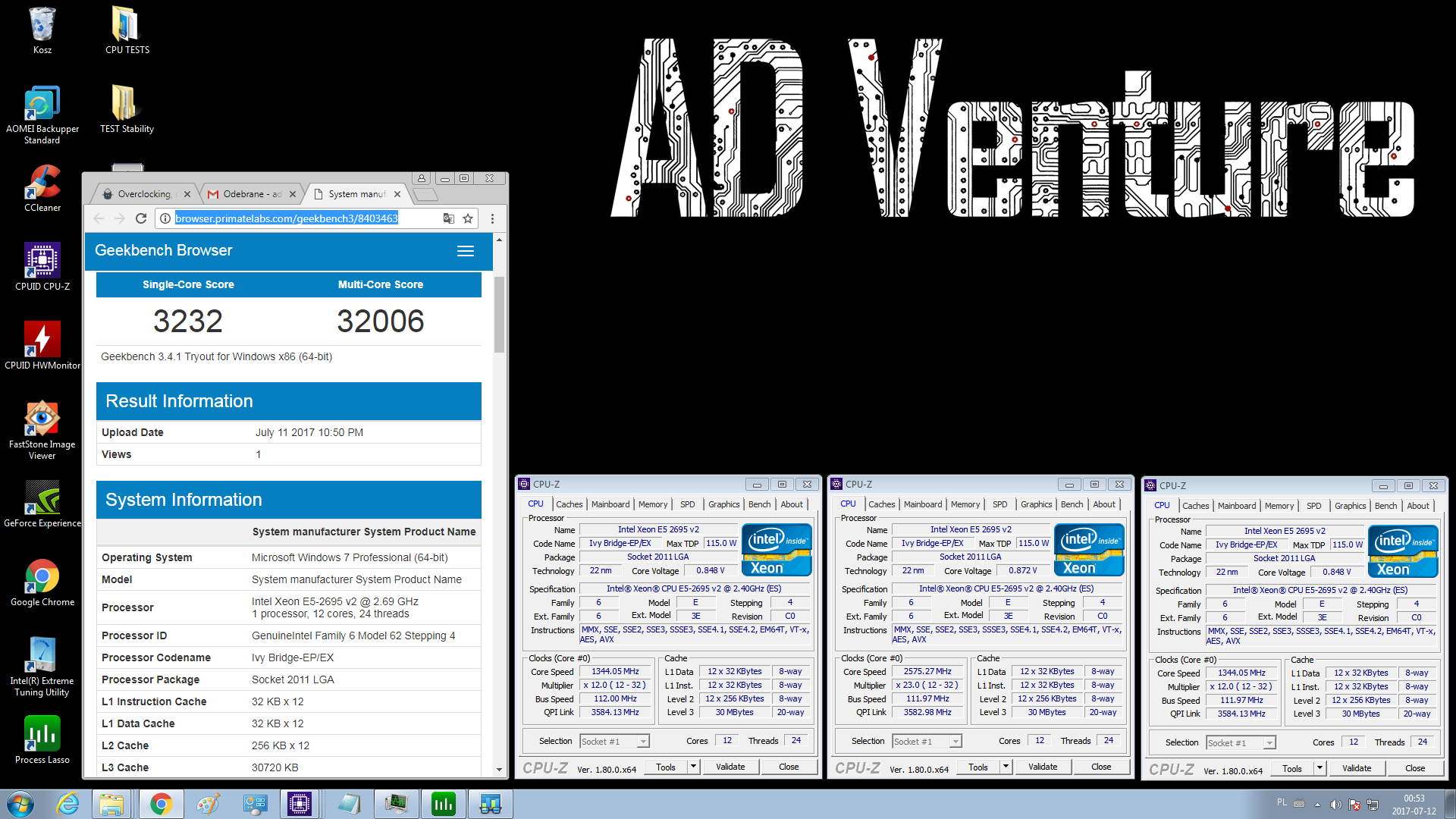Image resolution: width=1456 pixels, height=819 pixels.
Task: Click Validate in first CPU-Z window
Action: (x=730, y=767)
